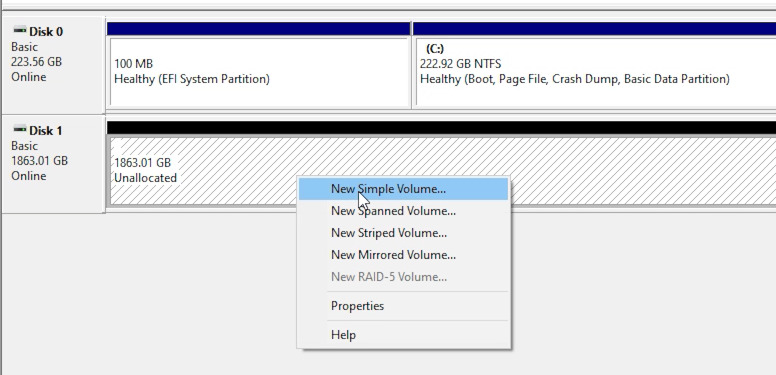Choose New Simple Volume from context menu
Screen dimensions: 776x375
click(x=403, y=189)
